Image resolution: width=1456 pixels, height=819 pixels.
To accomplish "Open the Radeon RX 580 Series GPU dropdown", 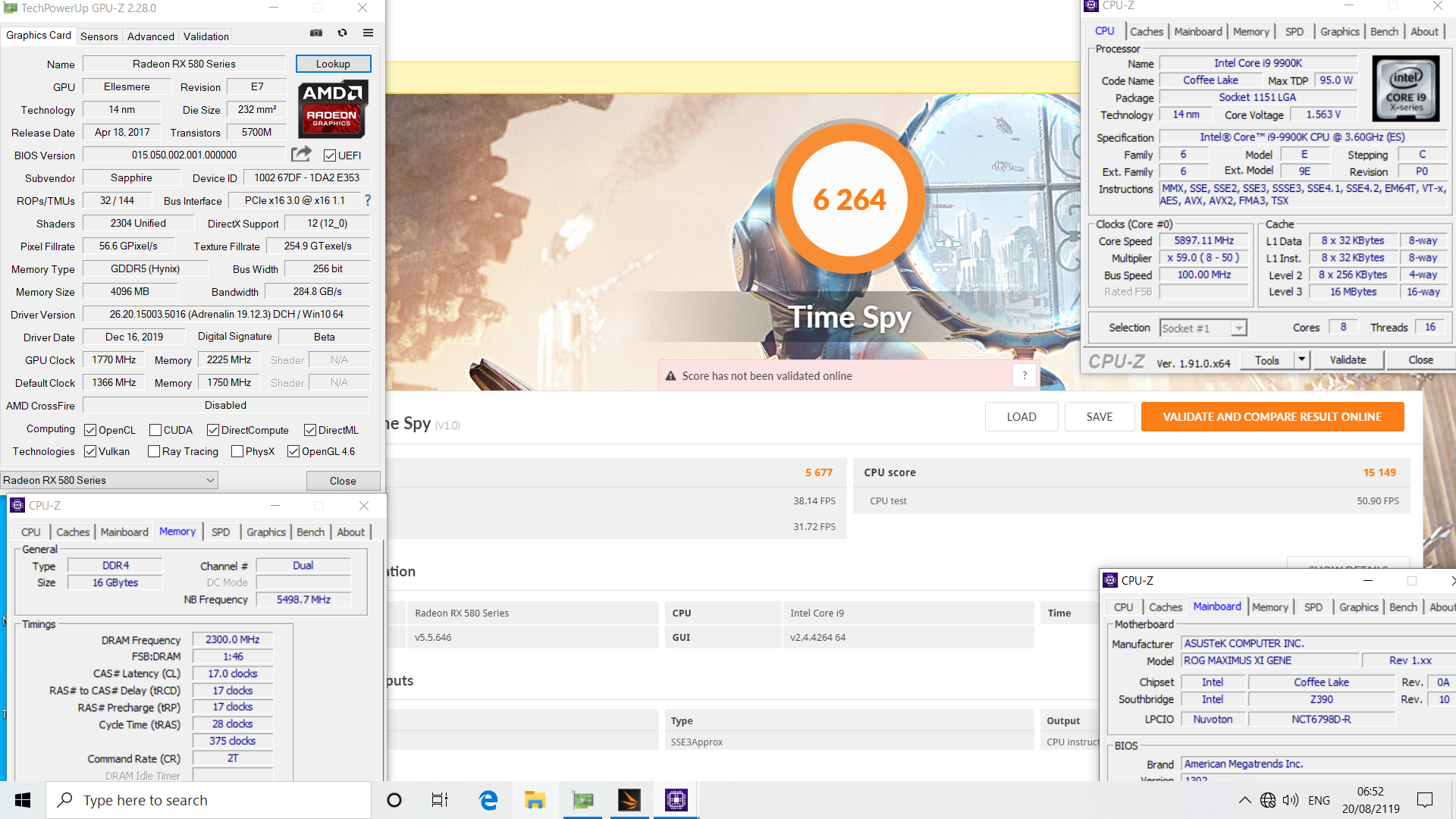I will pyautogui.click(x=108, y=480).
